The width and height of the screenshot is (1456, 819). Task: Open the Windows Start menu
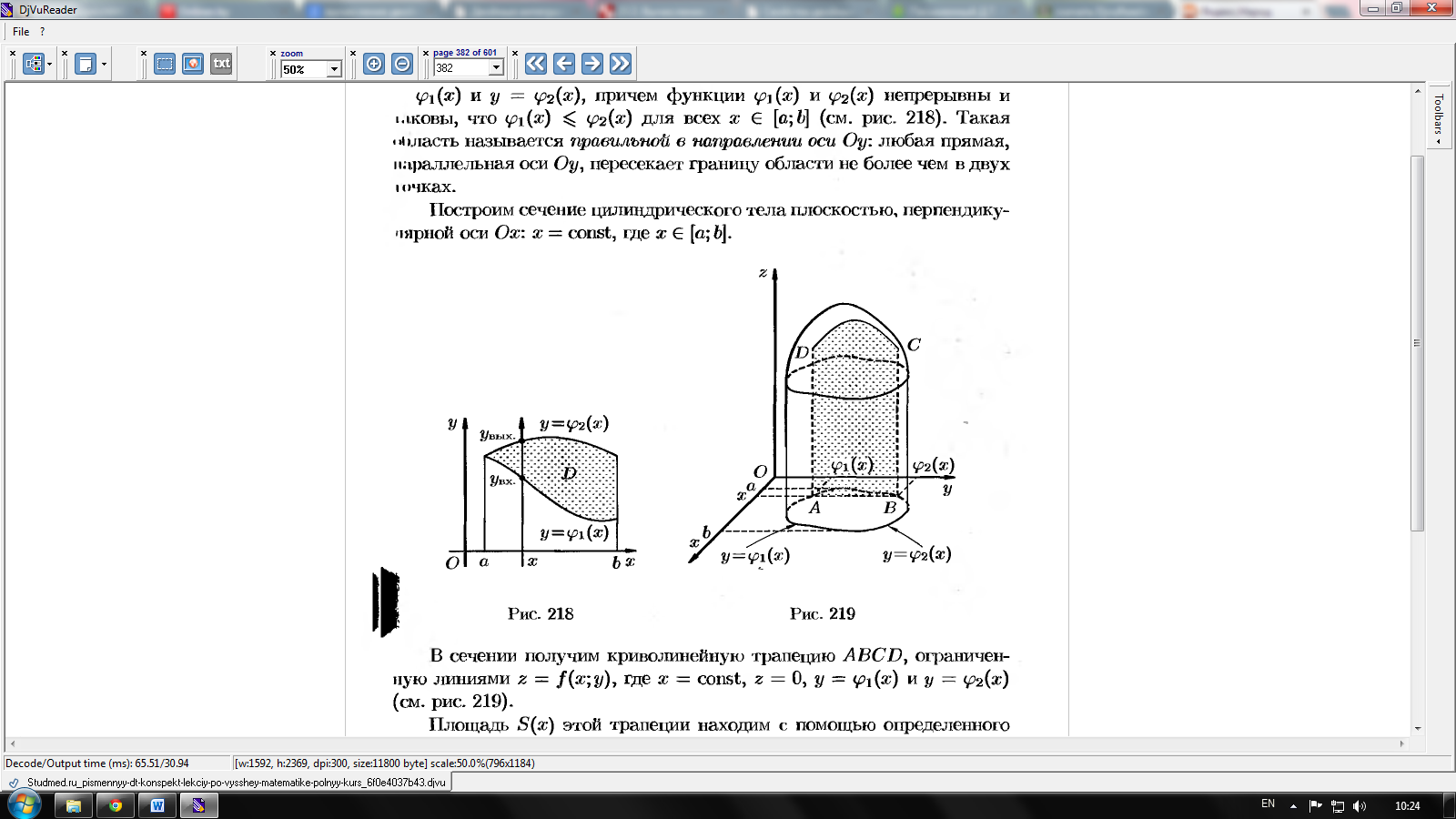point(23,805)
